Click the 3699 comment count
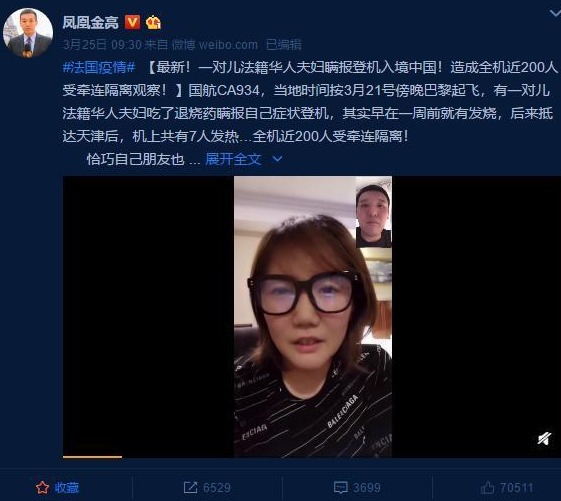 coord(366,487)
